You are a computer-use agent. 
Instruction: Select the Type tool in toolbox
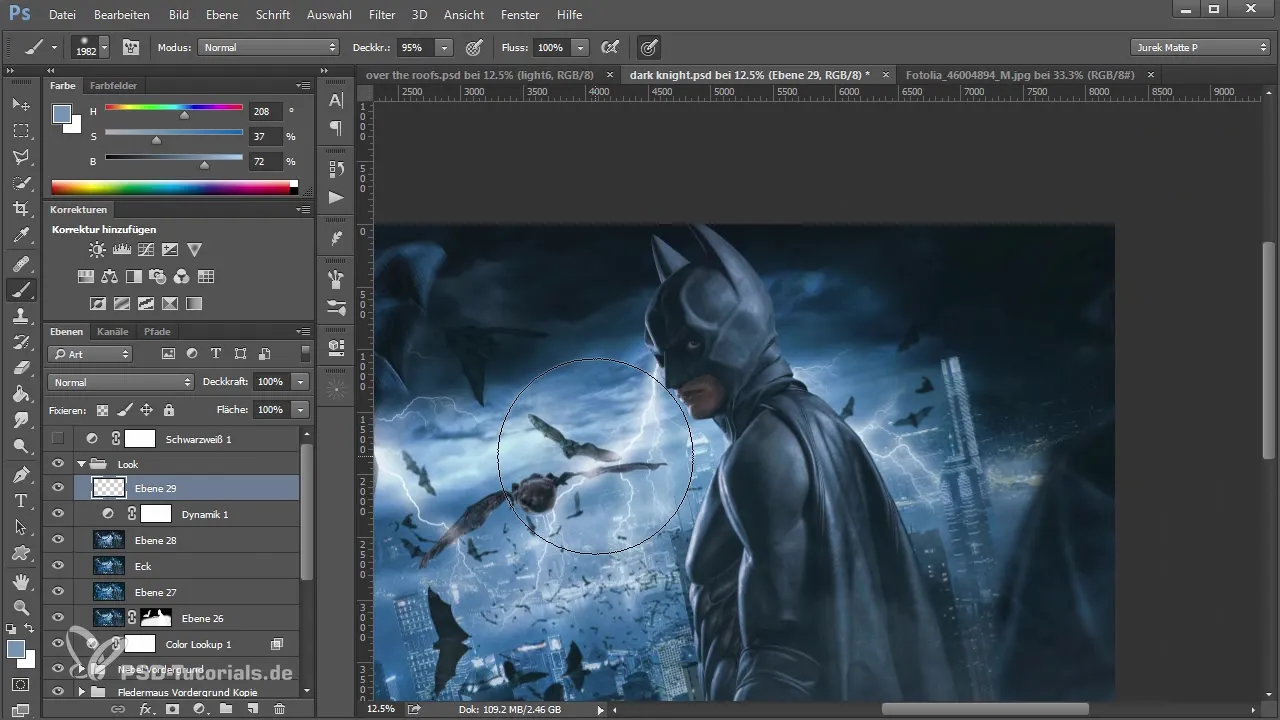point(21,500)
